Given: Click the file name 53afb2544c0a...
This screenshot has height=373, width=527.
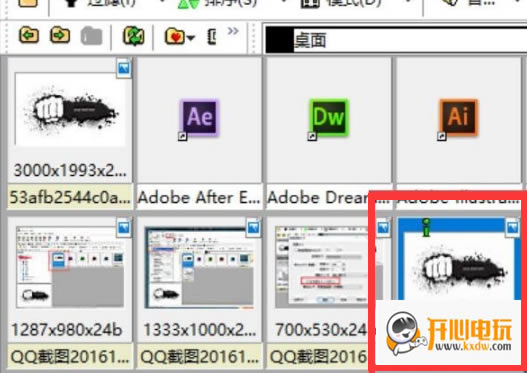Looking at the screenshot, I should click(70, 198).
